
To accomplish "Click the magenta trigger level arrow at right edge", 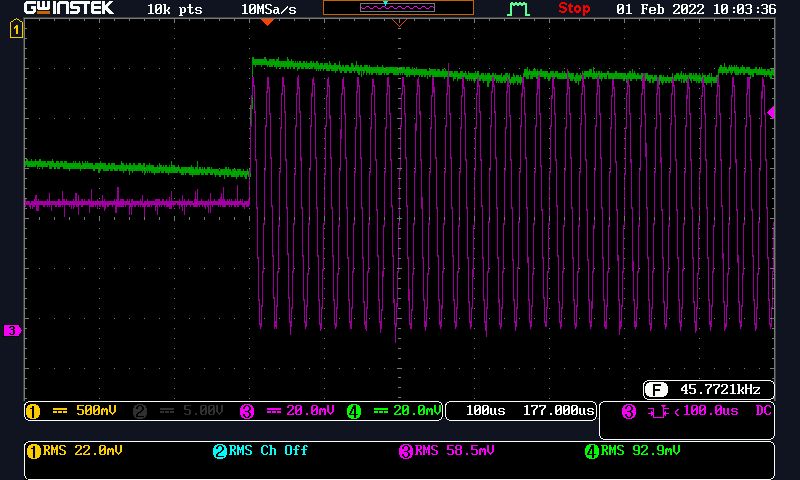I will pyautogui.click(x=771, y=112).
